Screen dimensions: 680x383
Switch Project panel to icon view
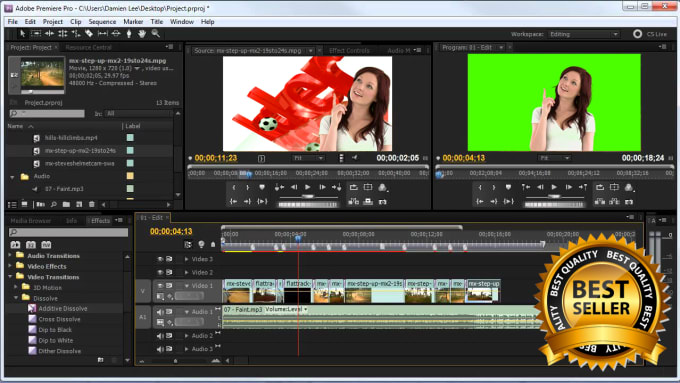(x=25, y=204)
